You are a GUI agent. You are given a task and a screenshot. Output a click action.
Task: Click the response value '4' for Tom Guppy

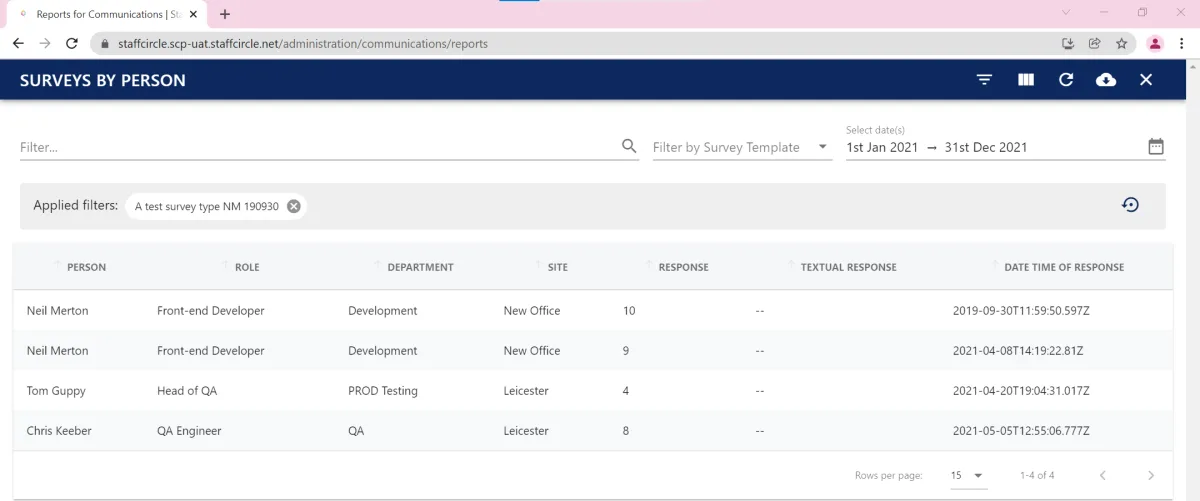pyautogui.click(x=626, y=391)
